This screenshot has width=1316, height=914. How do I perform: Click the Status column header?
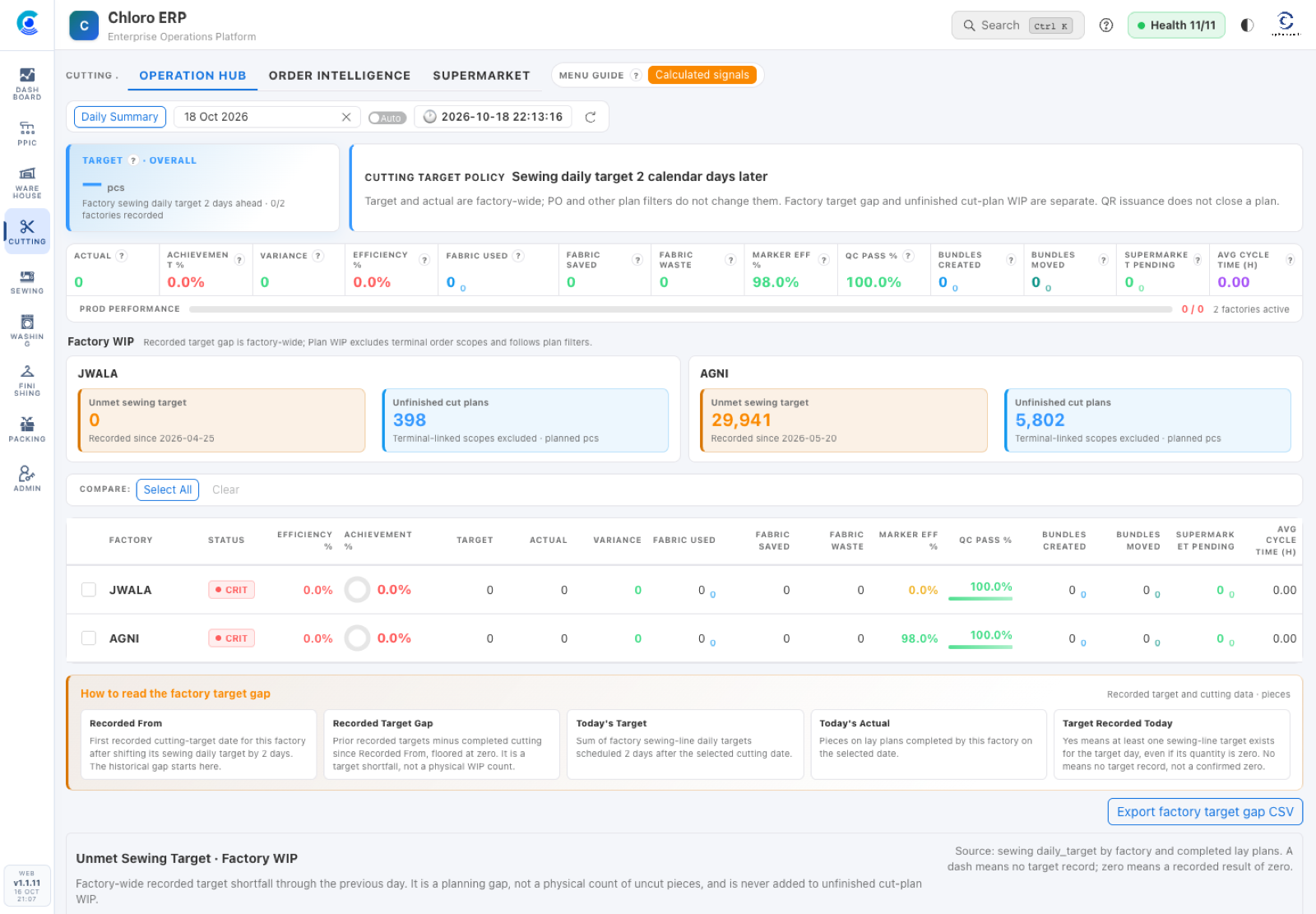pyautogui.click(x=226, y=541)
